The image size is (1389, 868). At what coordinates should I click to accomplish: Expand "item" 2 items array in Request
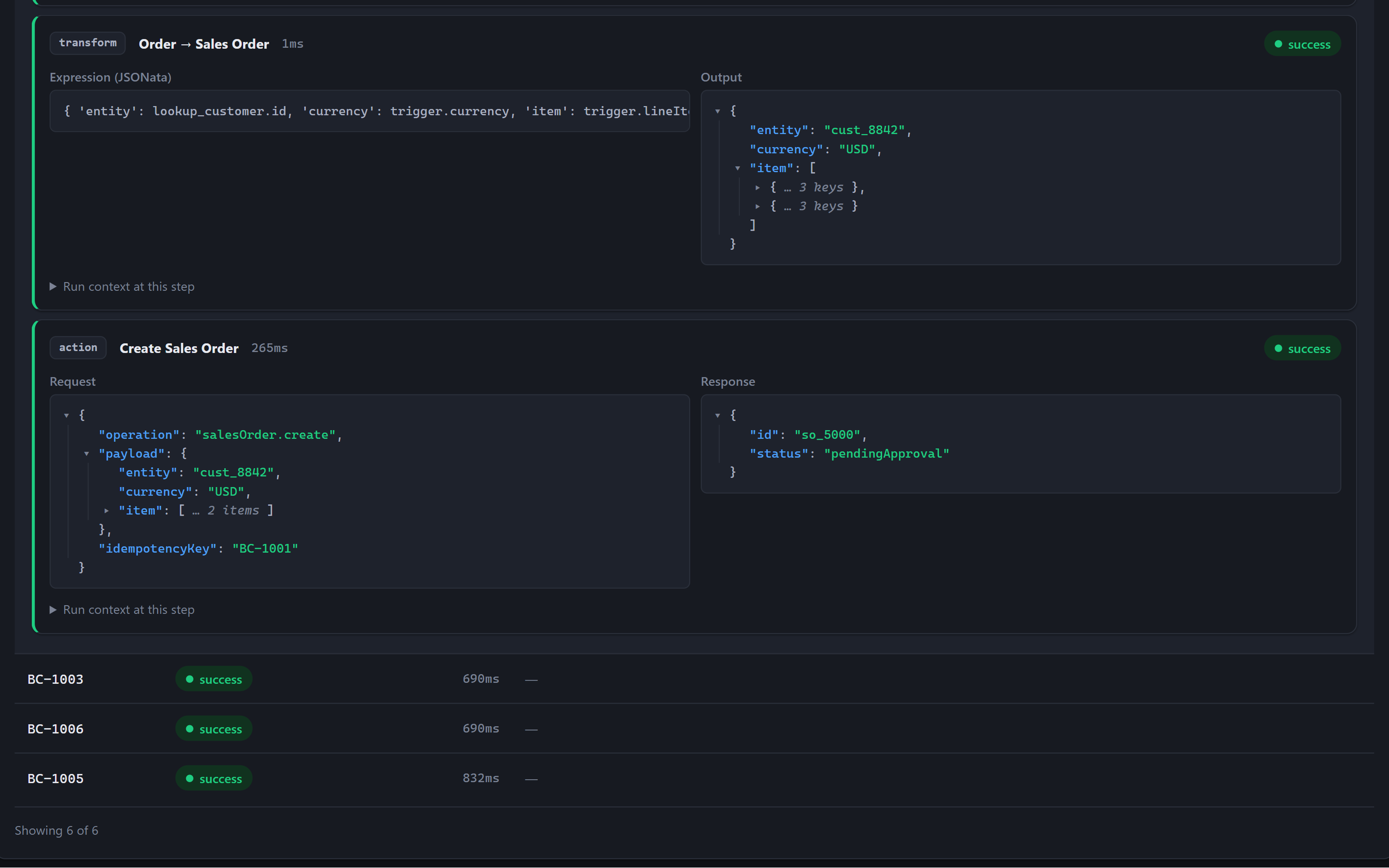coord(107,510)
